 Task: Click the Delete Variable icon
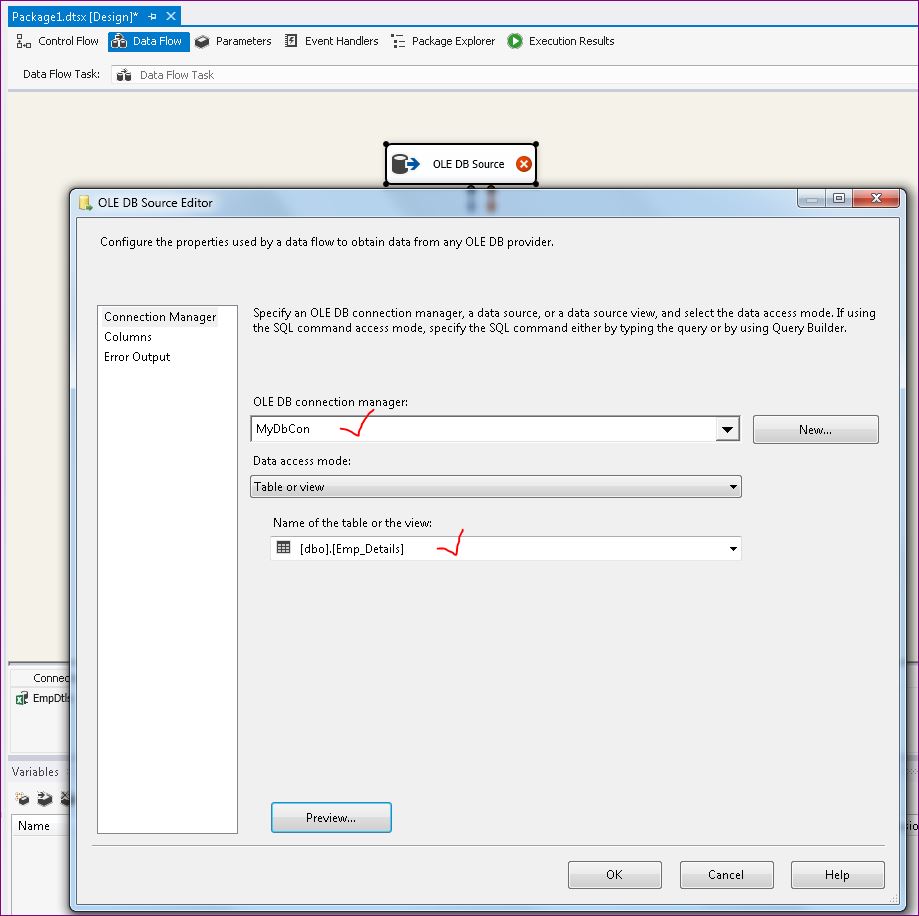[64, 798]
